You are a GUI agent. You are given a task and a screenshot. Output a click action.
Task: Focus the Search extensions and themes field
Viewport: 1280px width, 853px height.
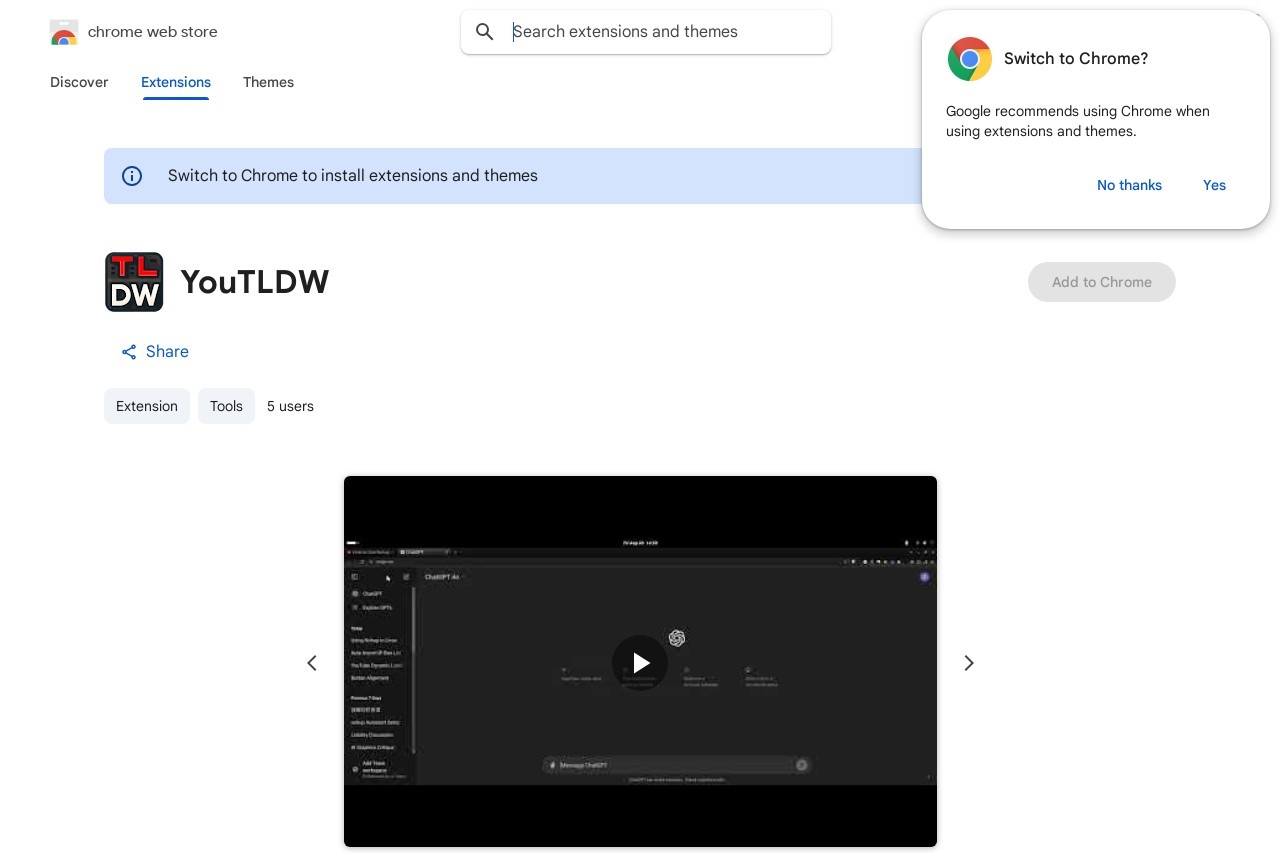point(646,32)
